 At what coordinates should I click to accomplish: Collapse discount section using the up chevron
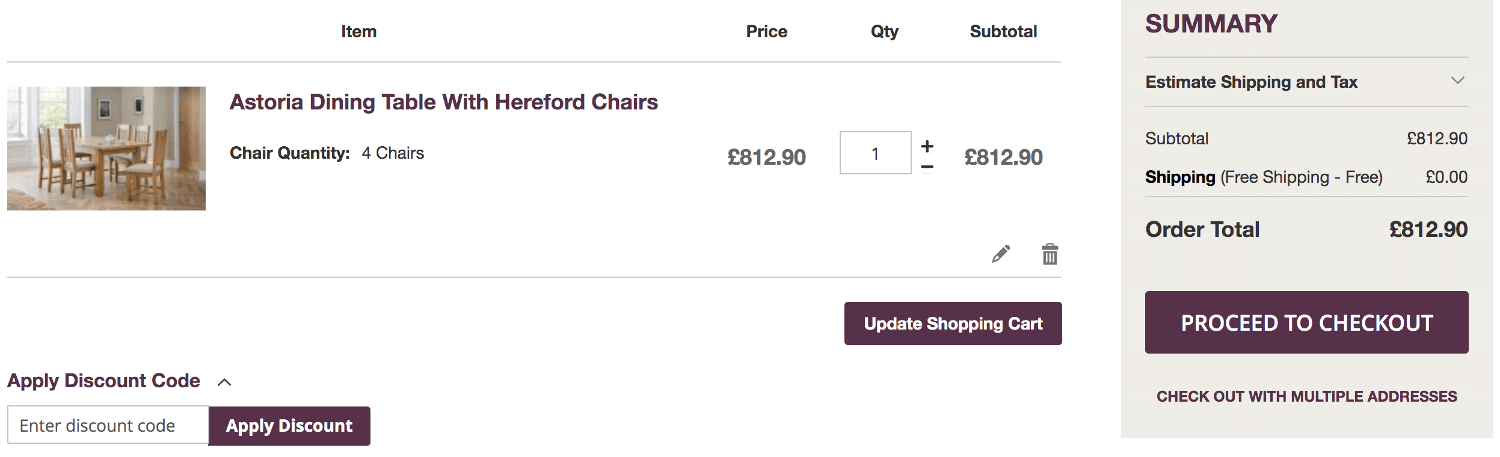(225, 382)
